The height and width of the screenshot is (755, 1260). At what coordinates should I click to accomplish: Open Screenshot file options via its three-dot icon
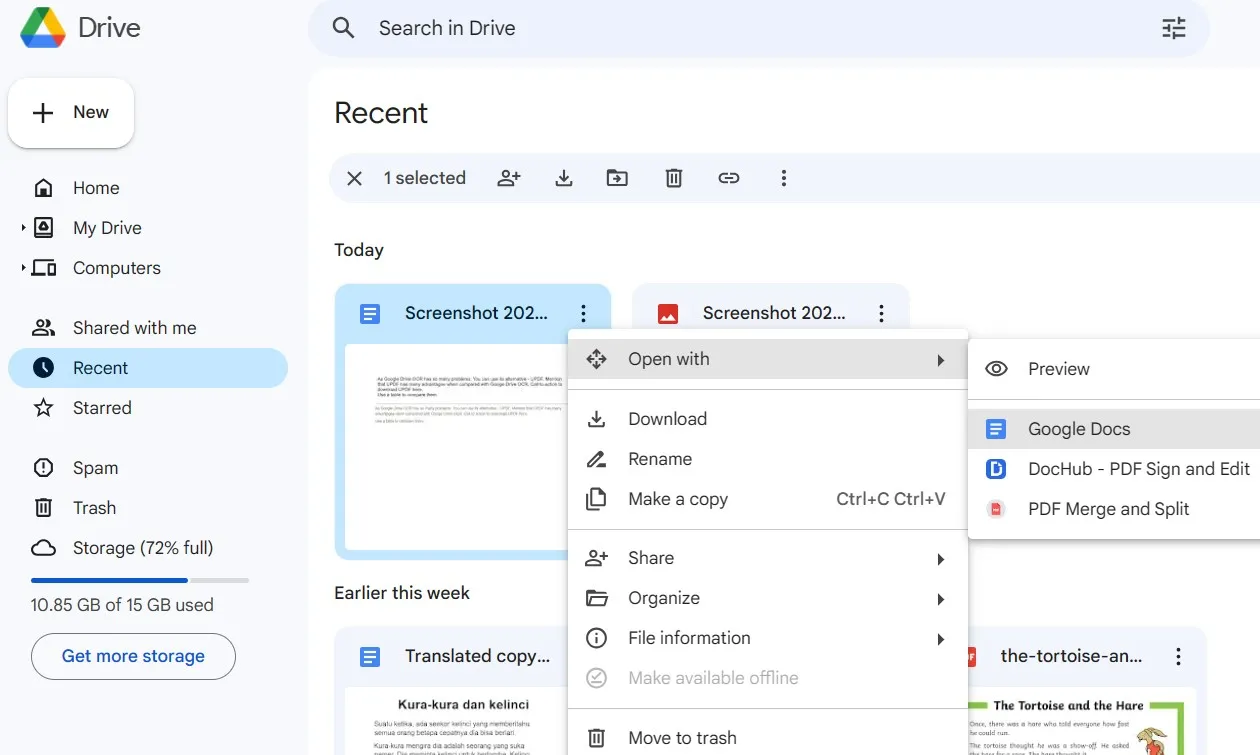583,313
